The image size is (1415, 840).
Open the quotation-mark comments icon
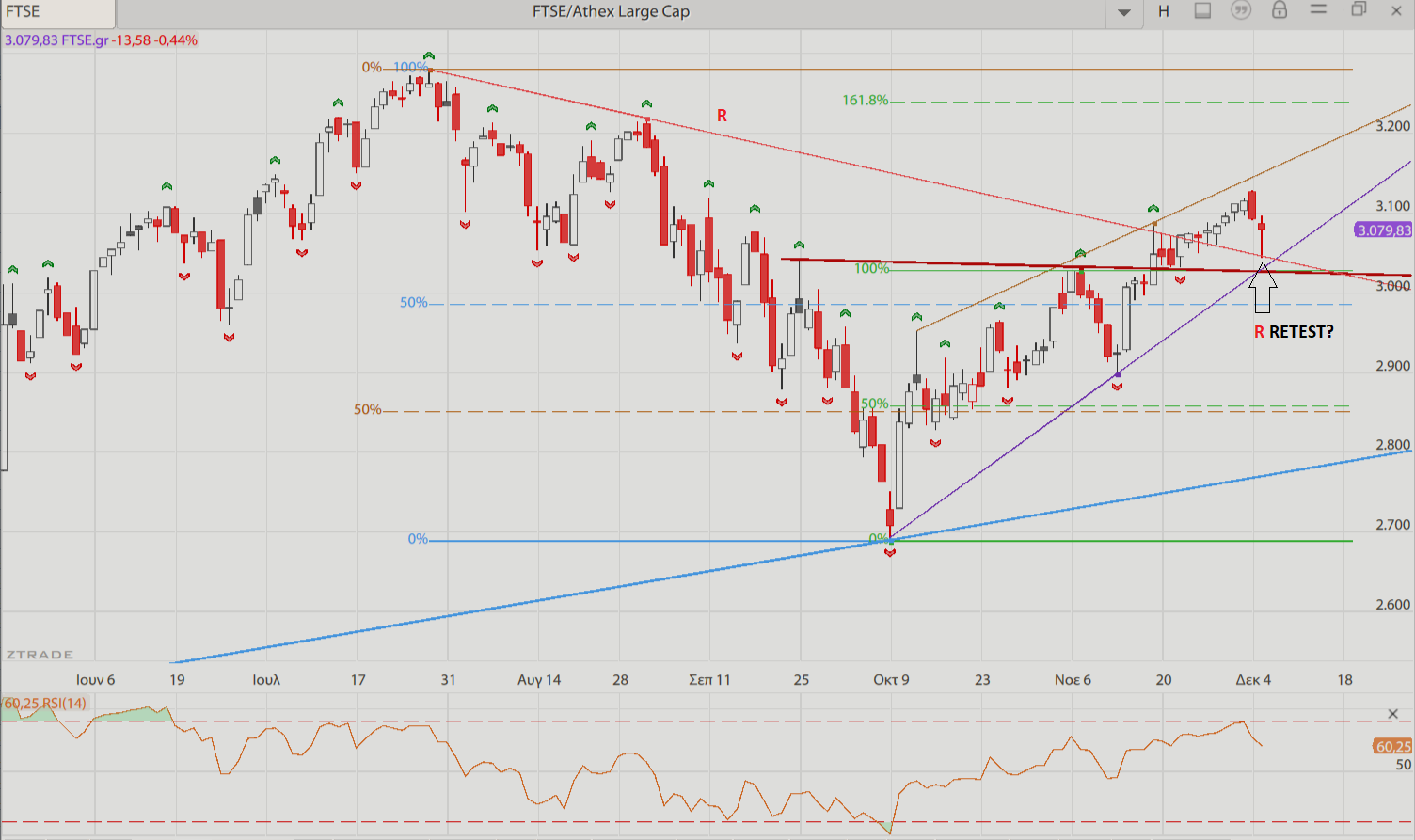tap(1241, 10)
